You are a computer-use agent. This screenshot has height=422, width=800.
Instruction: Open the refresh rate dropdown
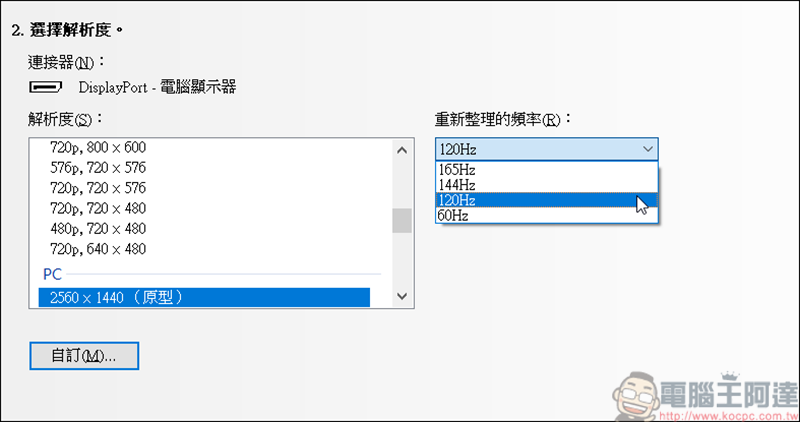click(x=547, y=150)
